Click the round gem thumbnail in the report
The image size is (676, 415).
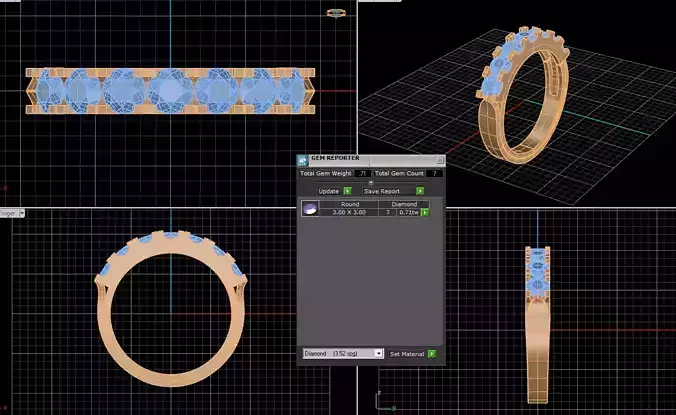pos(310,209)
